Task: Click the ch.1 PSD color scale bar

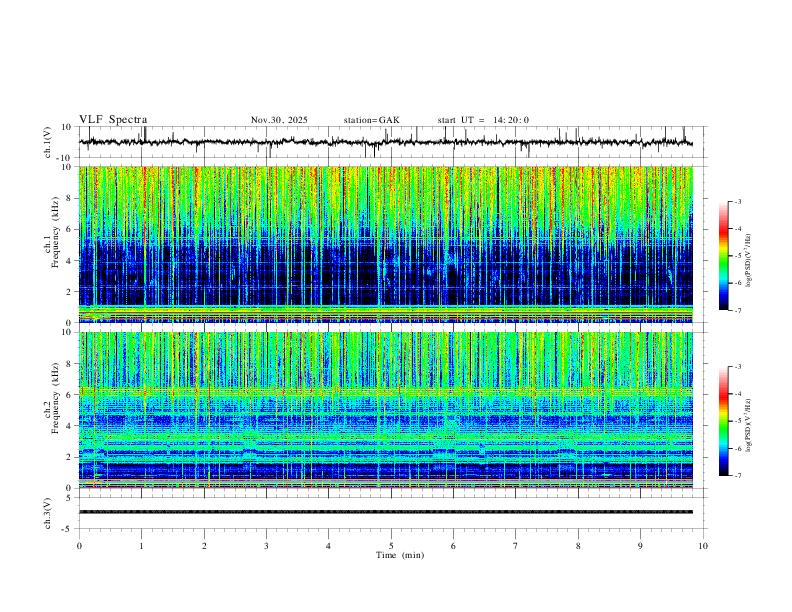Action: pyautogui.click(x=723, y=256)
